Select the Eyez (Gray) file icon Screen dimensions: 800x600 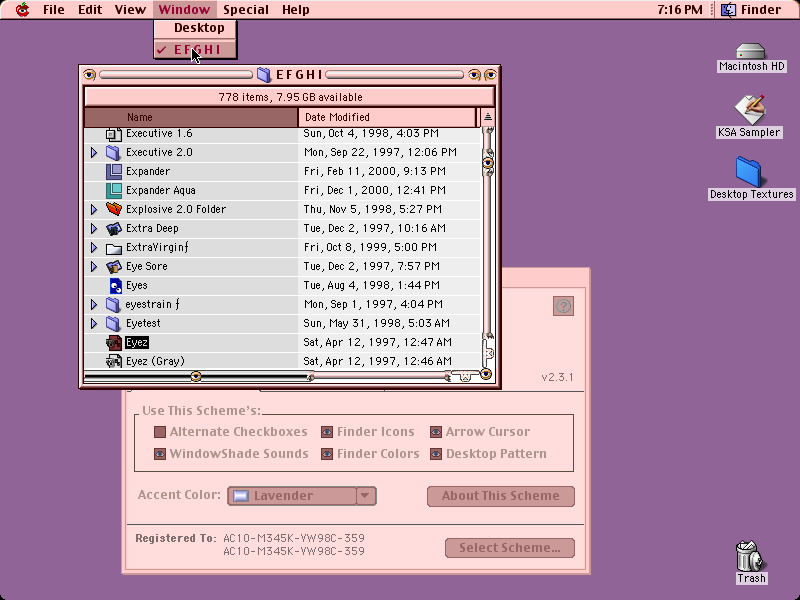114,361
